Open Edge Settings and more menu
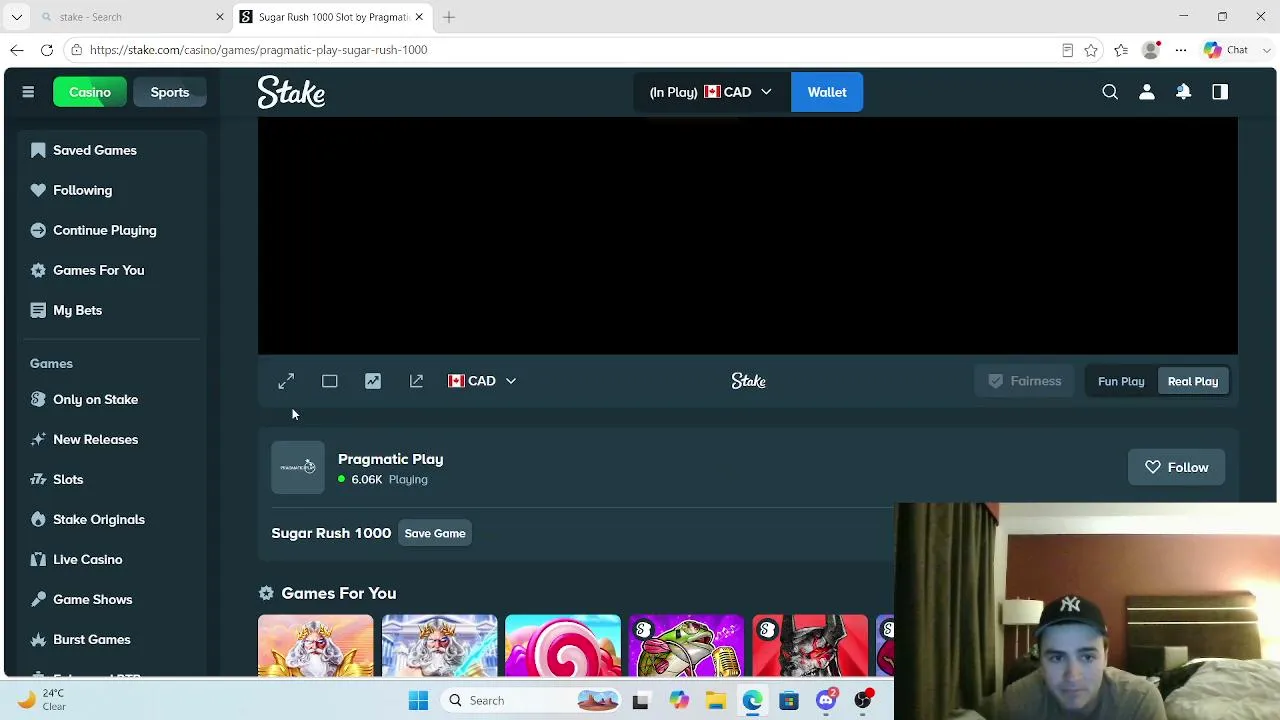1280x720 pixels. [x=1181, y=50]
